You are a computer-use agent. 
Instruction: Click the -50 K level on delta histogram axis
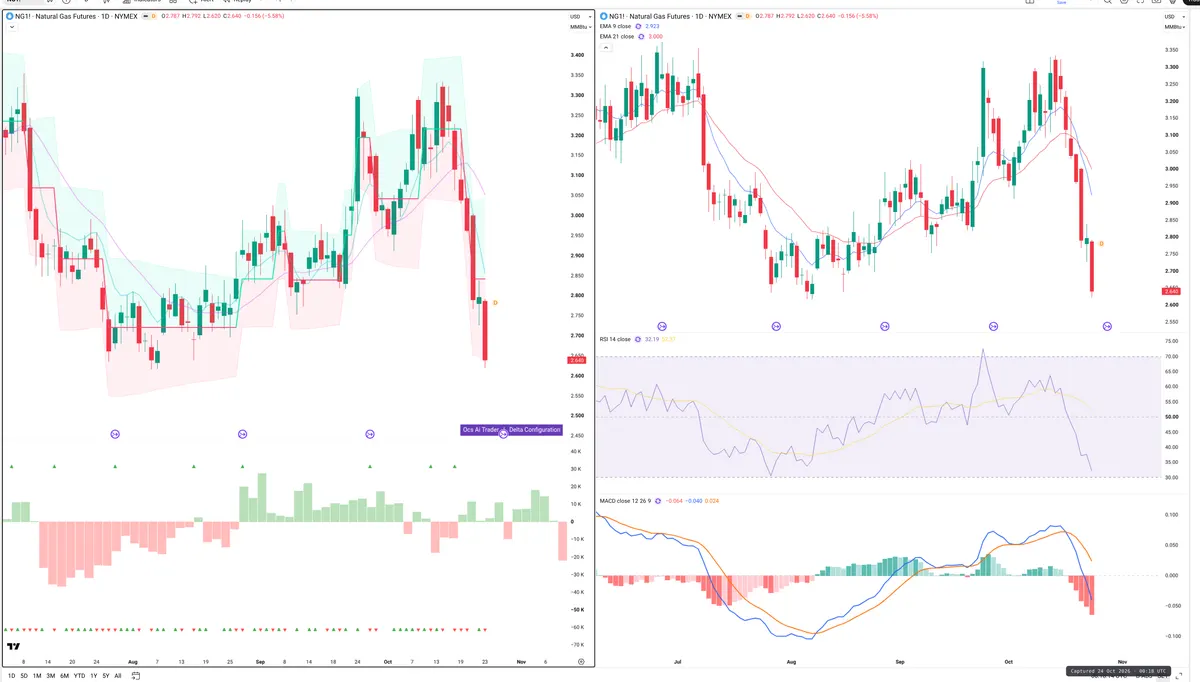(578, 609)
